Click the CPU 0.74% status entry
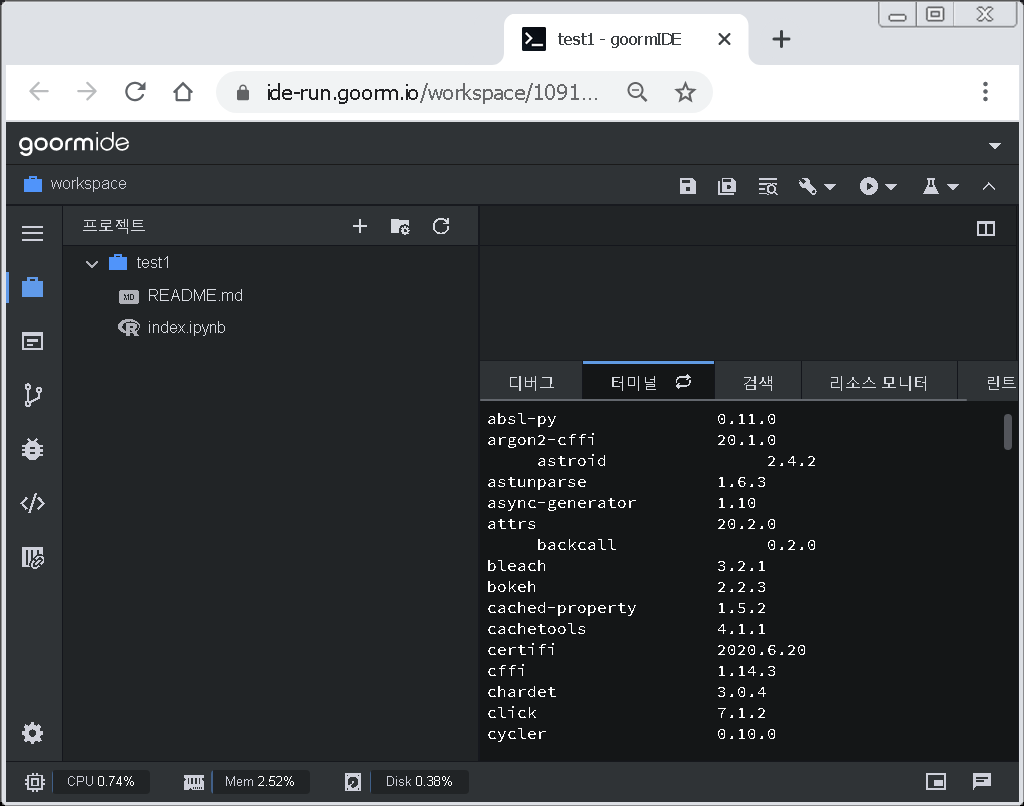This screenshot has height=806, width=1024. pos(101,781)
